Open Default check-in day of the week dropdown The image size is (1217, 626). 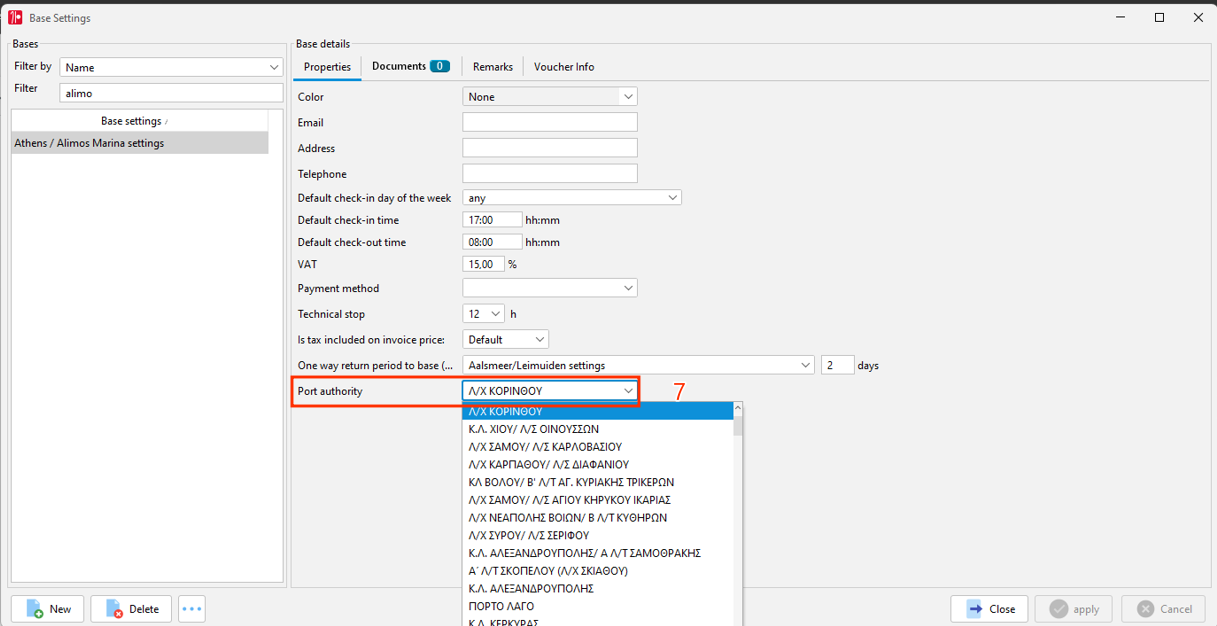[572, 198]
